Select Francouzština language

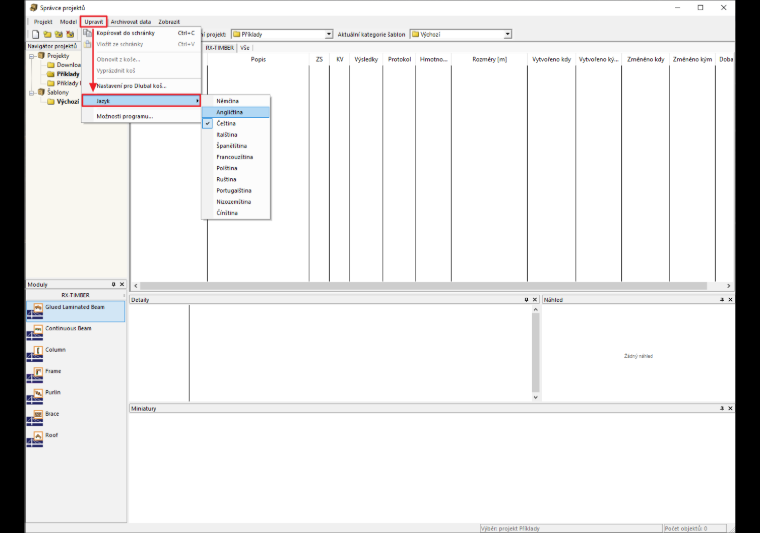(236, 157)
